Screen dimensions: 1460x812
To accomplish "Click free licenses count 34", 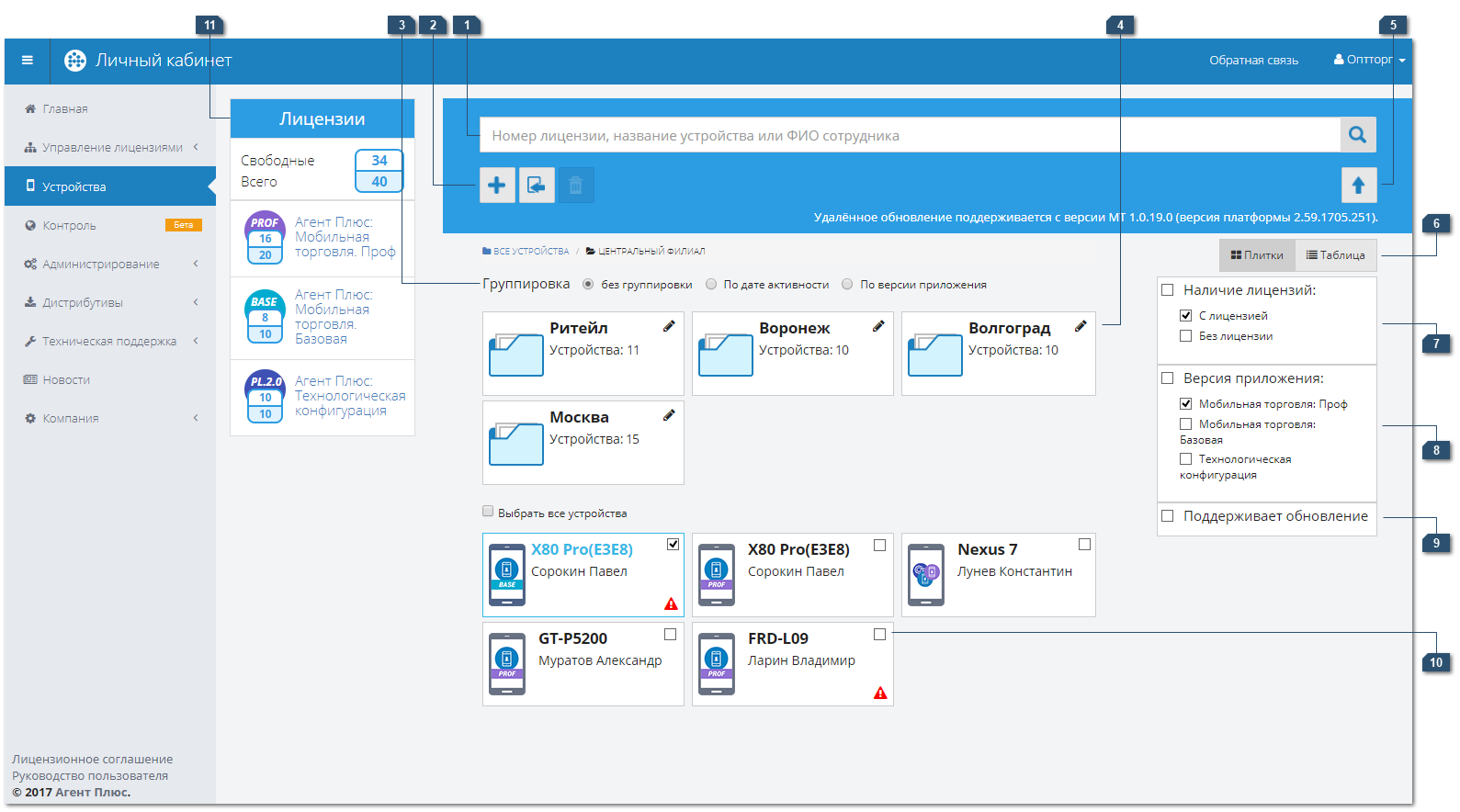I will point(379,160).
